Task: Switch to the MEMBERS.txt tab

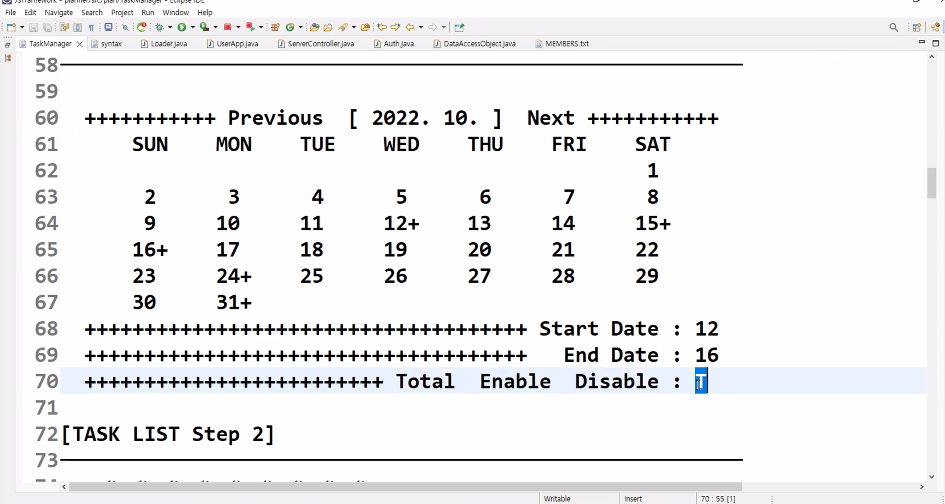Action: click(562, 43)
